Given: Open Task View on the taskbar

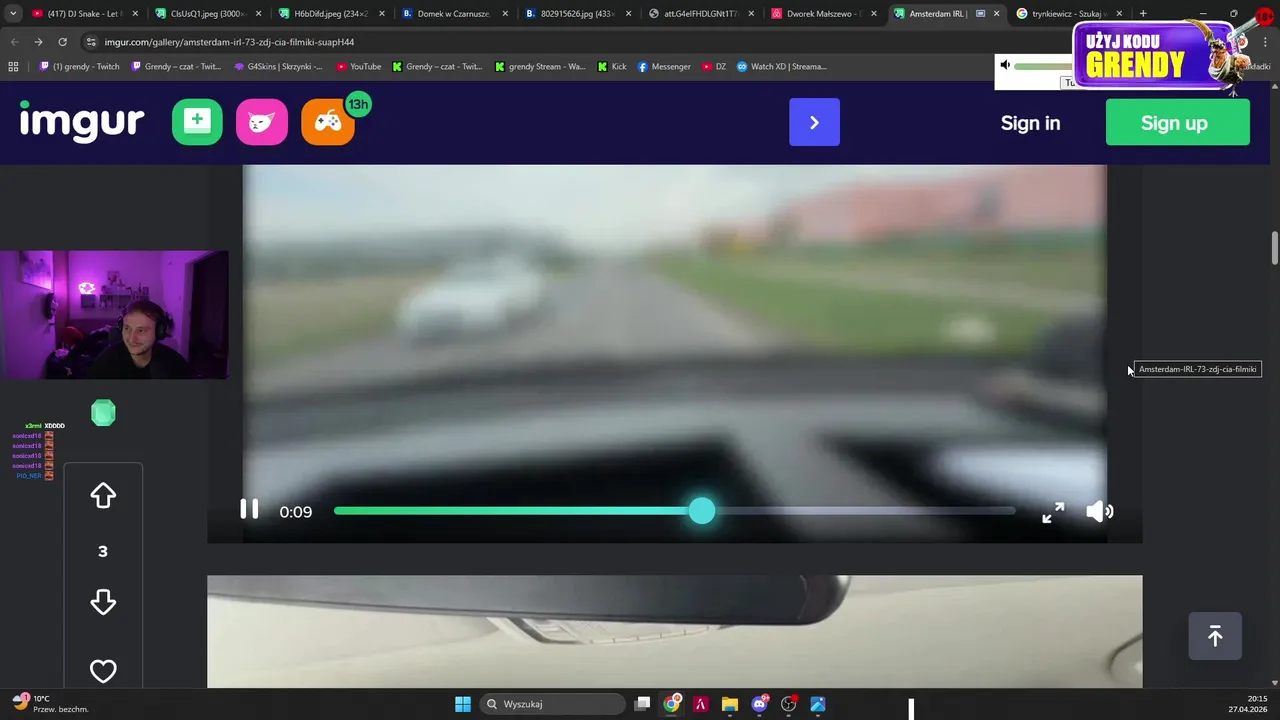Looking at the screenshot, I should [x=643, y=704].
